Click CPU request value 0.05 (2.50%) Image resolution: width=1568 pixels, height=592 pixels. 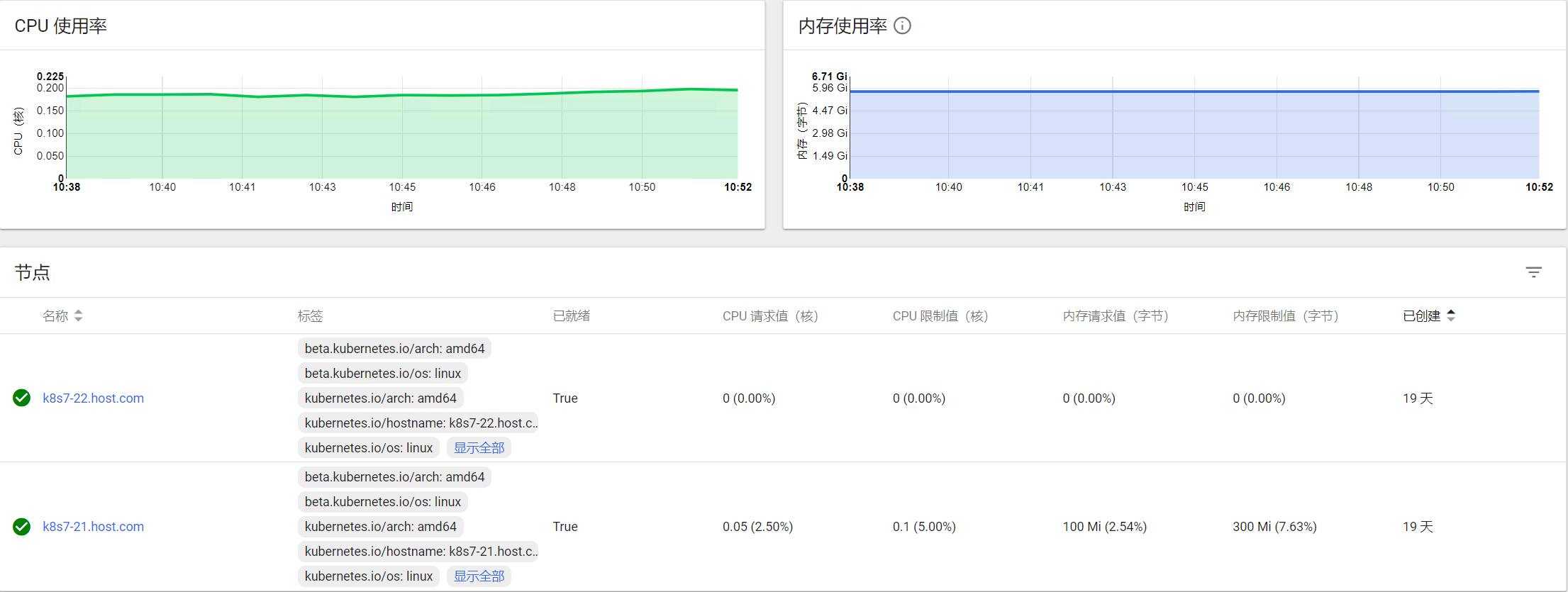pyautogui.click(x=757, y=527)
